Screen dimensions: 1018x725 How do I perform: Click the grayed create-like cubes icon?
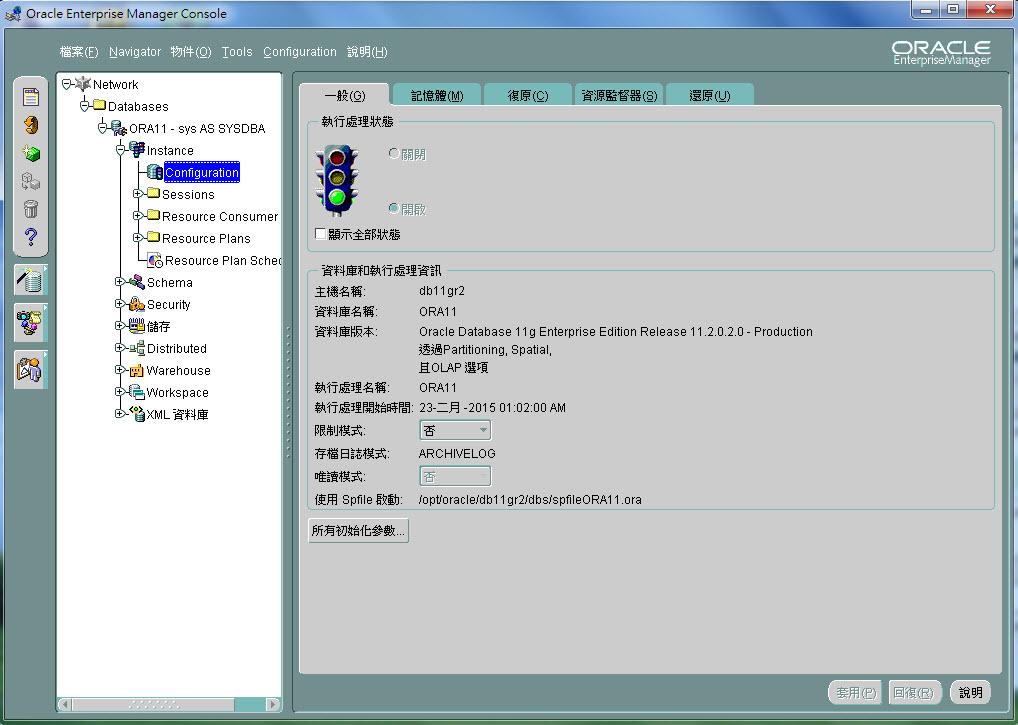tap(31, 181)
